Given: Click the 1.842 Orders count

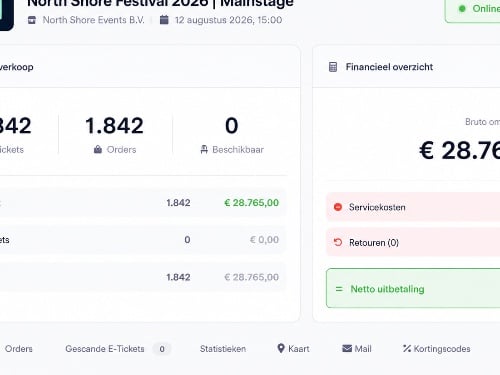Looking at the screenshot, I should tap(114, 126).
